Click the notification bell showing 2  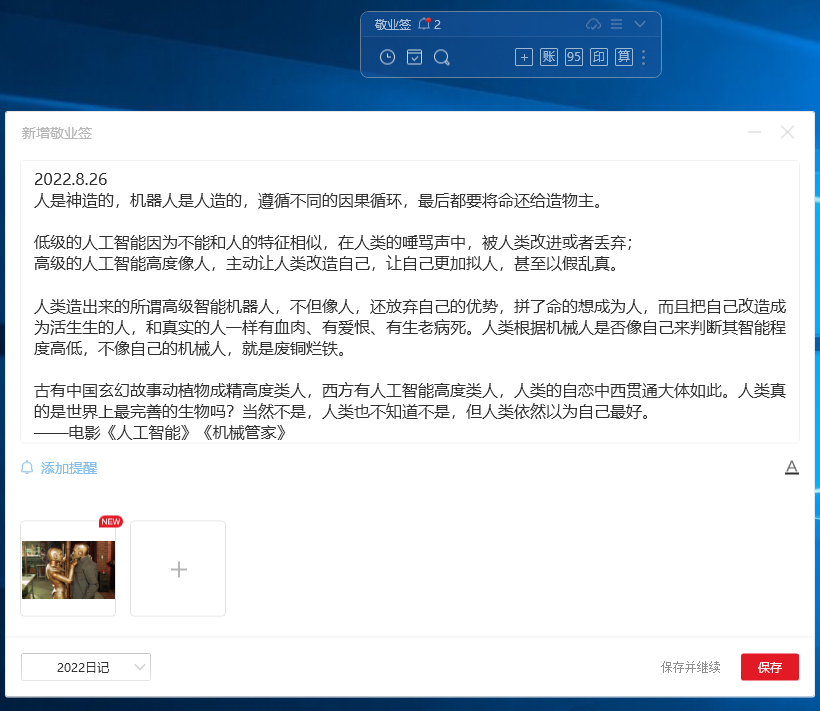pyautogui.click(x=429, y=24)
